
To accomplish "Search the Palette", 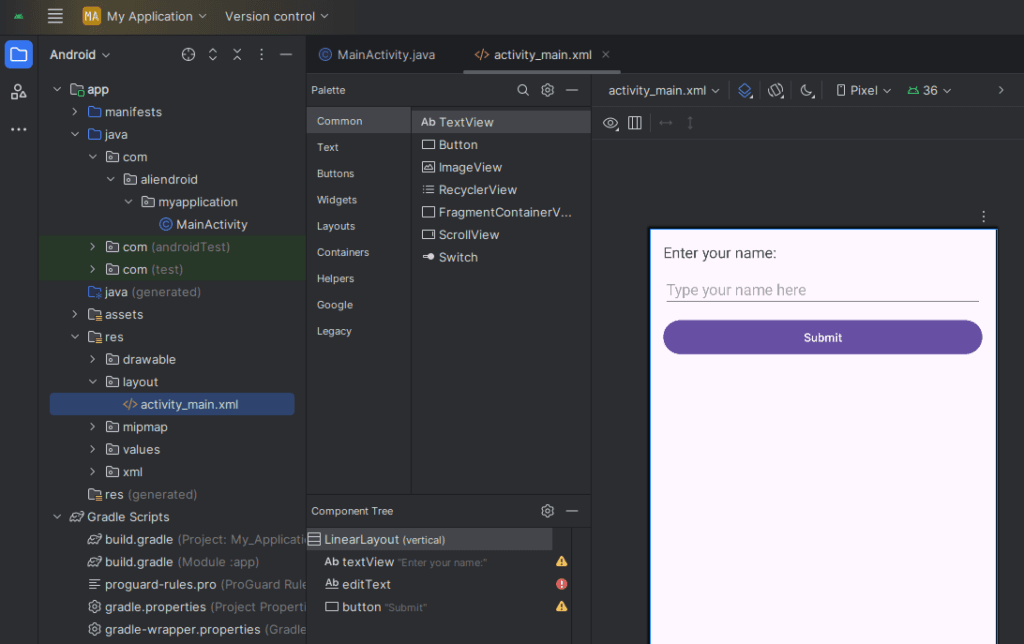I will coord(523,90).
